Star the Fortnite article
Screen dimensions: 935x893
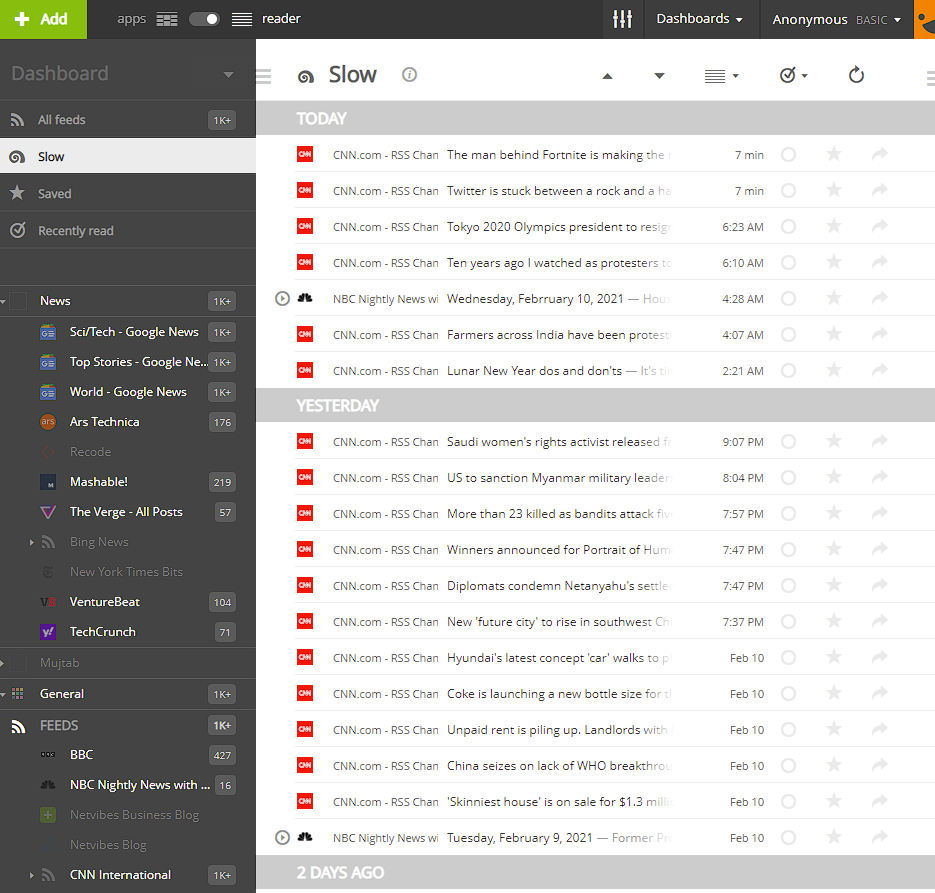pyautogui.click(x=834, y=154)
